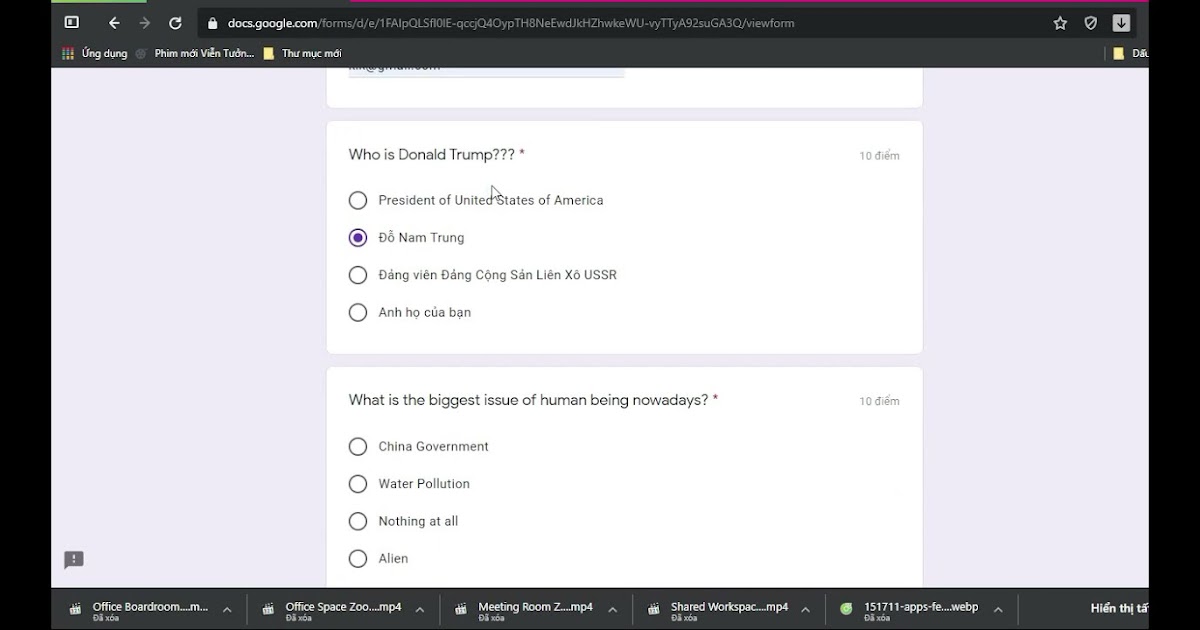
Task: Go forward one page in the browser
Action: [x=144, y=23]
